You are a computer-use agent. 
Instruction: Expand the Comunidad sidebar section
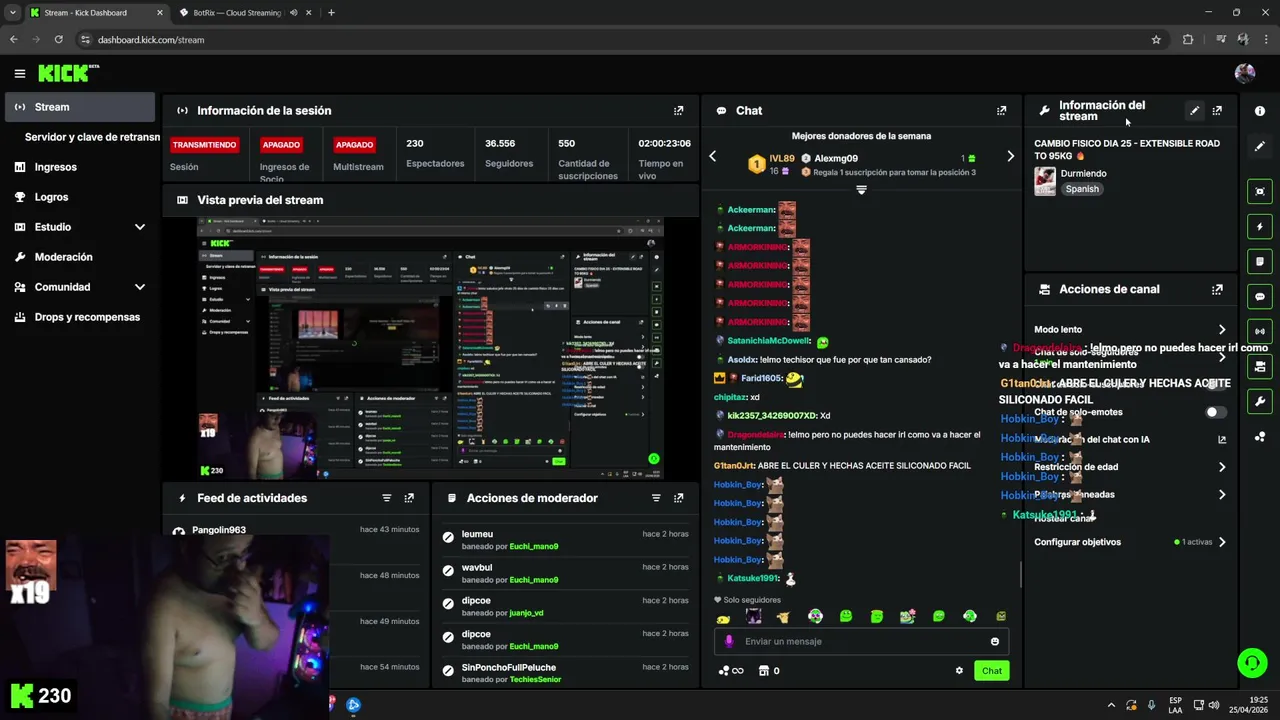(x=139, y=287)
